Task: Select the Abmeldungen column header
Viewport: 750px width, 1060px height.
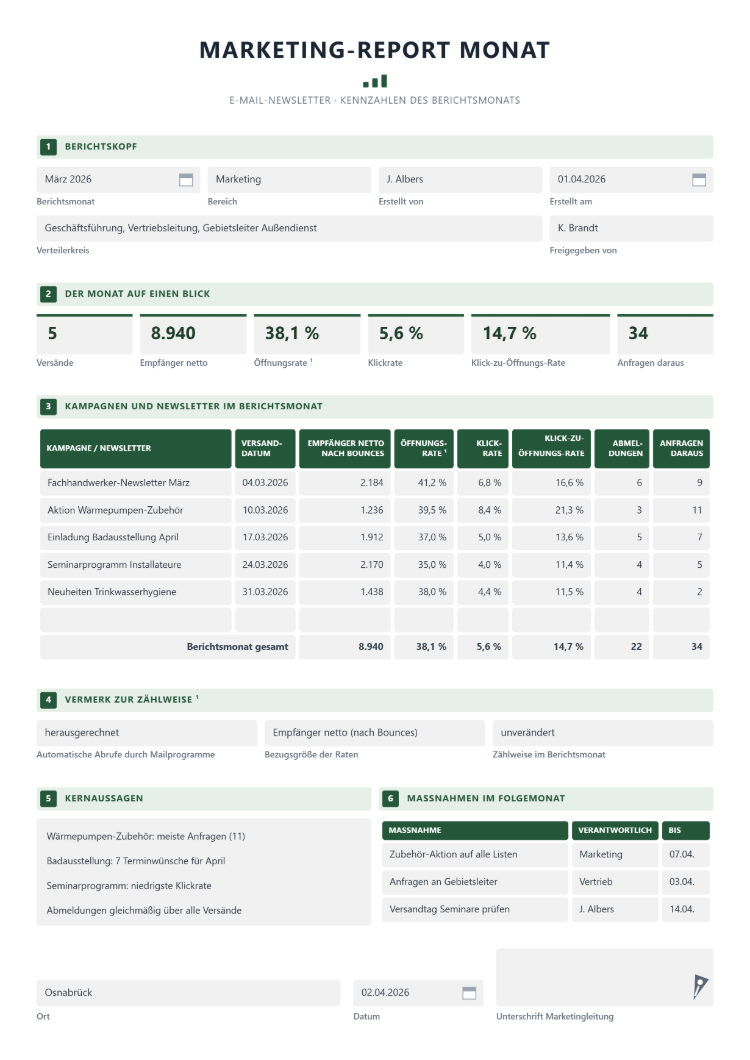Action: (x=622, y=449)
